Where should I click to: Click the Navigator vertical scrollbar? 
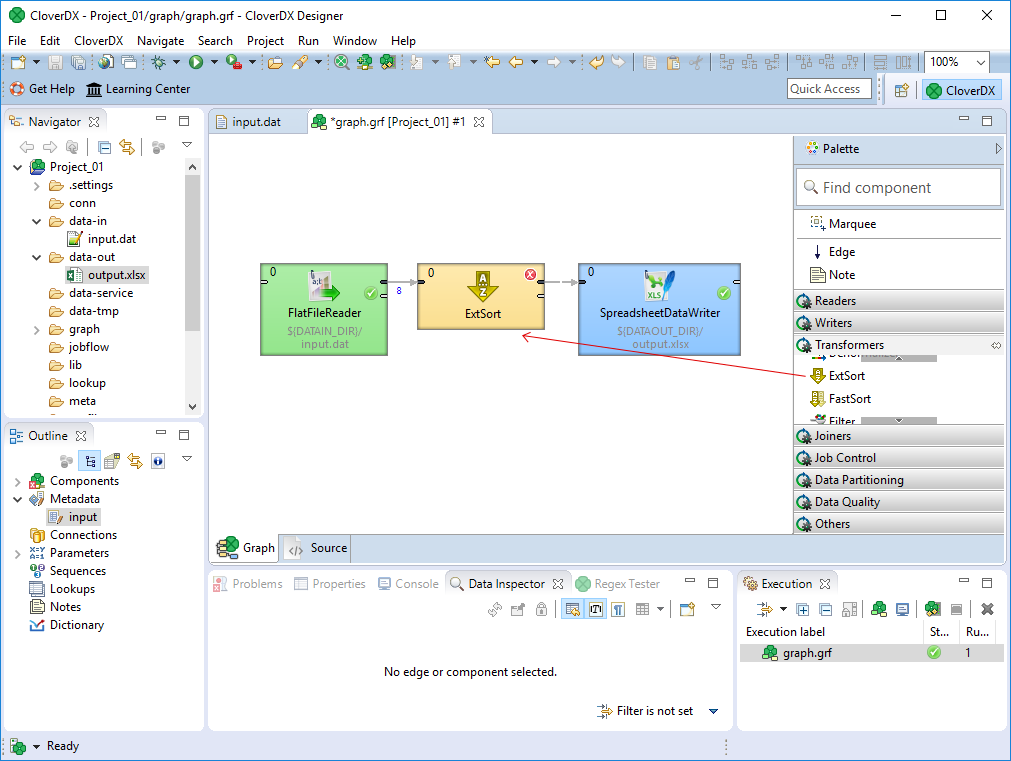pos(193,250)
